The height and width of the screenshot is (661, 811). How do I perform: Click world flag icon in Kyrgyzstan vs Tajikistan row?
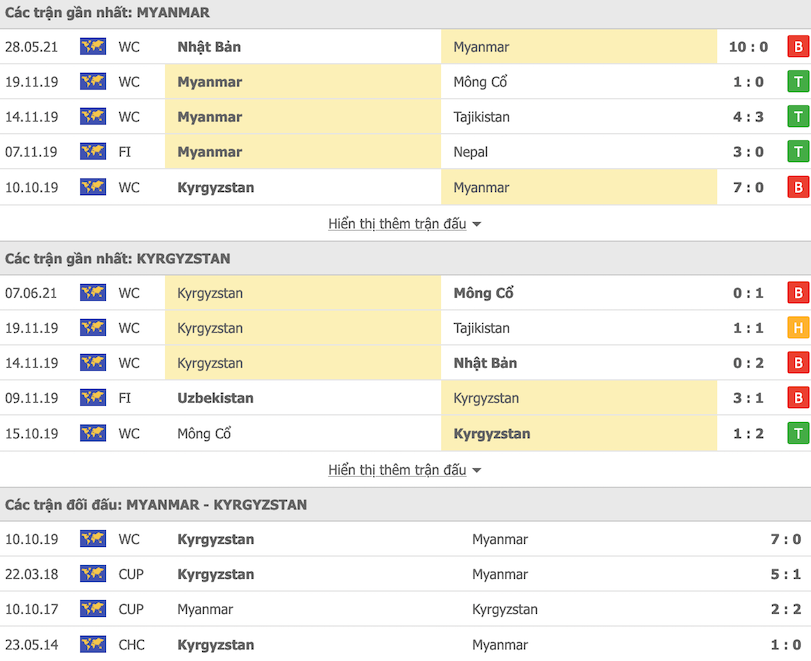(x=93, y=328)
